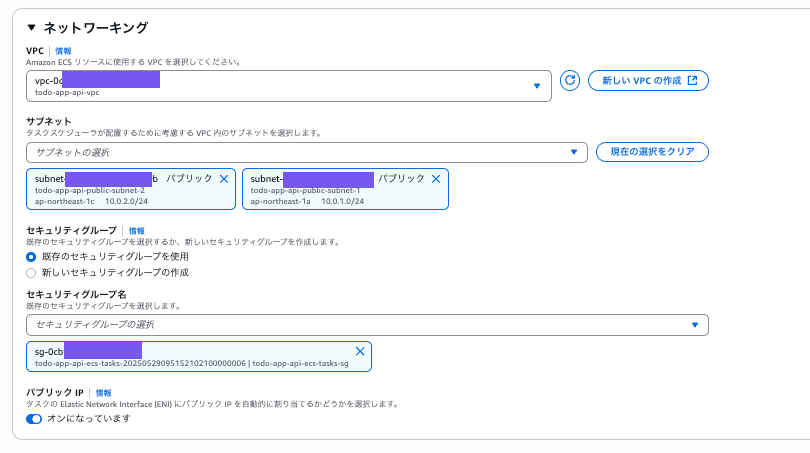Collapse the ネットワーキング section triangle
This screenshot has width=810, height=453.
pyautogui.click(x=32, y=27)
